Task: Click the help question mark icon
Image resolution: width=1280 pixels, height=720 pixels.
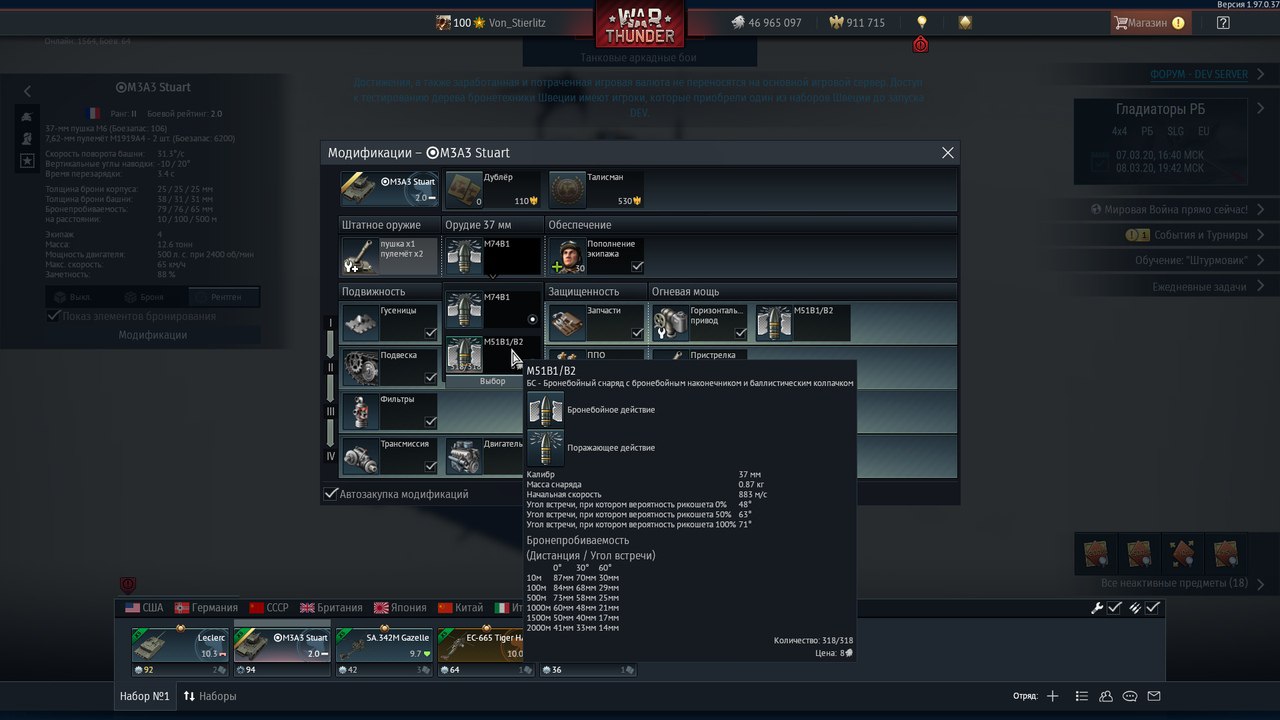Action: [x=1223, y=22]
